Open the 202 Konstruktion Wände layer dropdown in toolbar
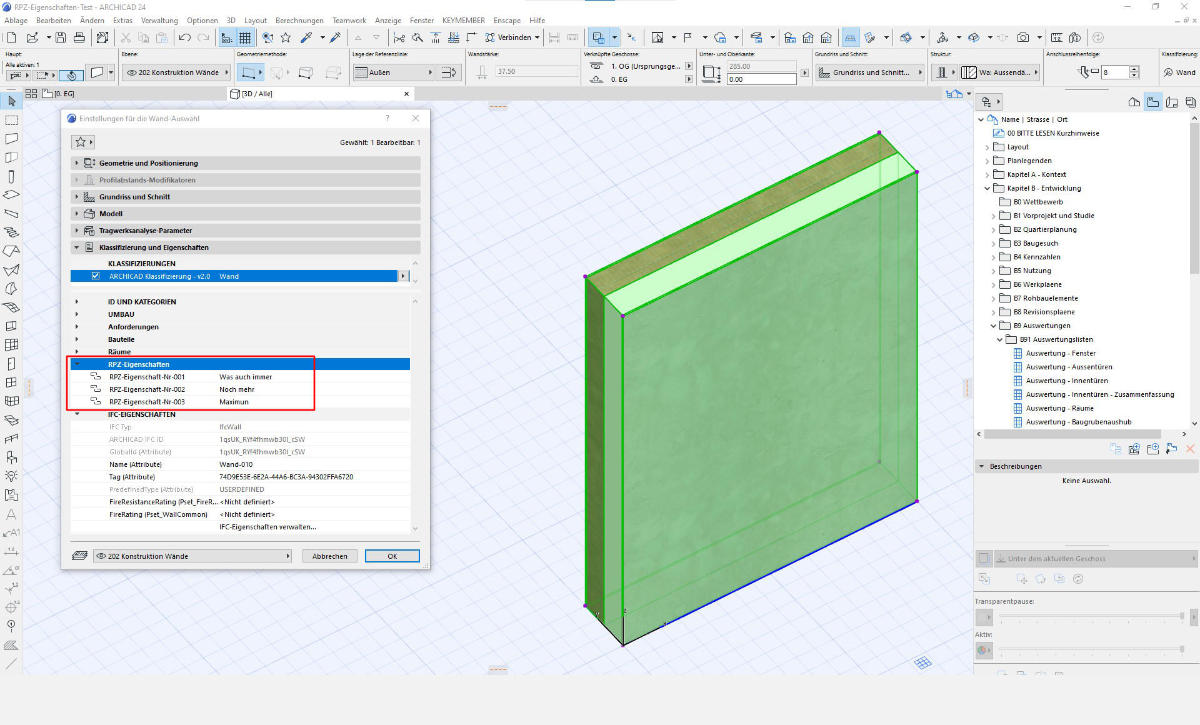This screenshot has width=1200, height=725. pyautogui.click(x=177, y=72)
